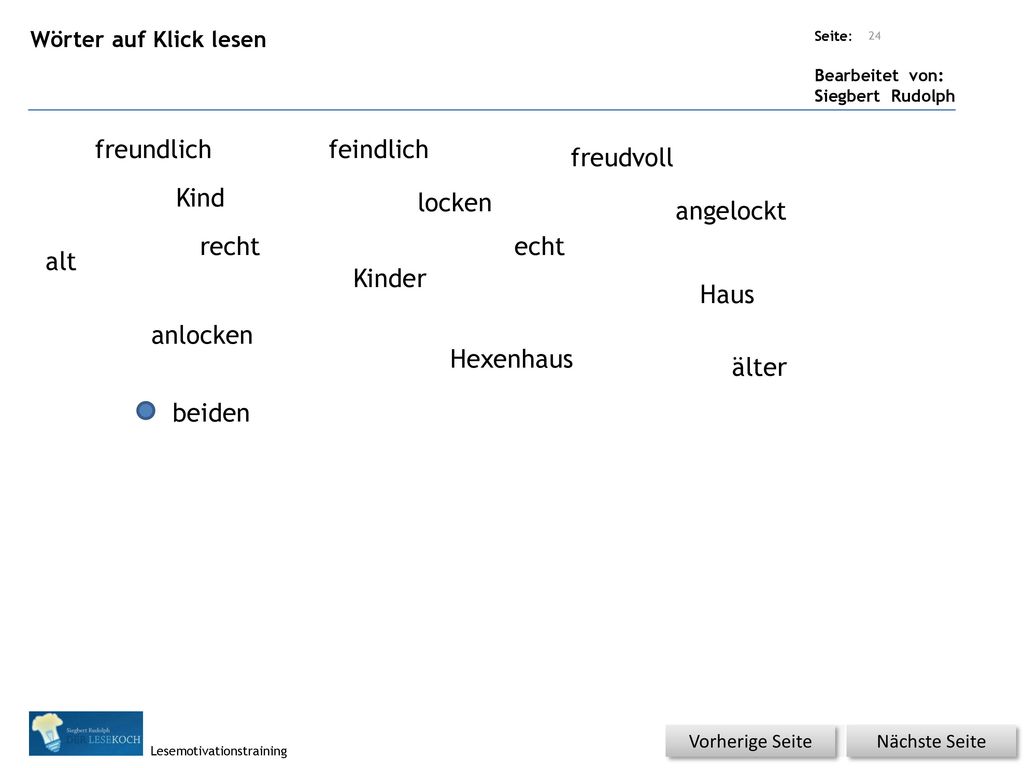The height and width of the screenshot is (768, 1024).
Task: Select the word locken
Action: click(455, 202)
